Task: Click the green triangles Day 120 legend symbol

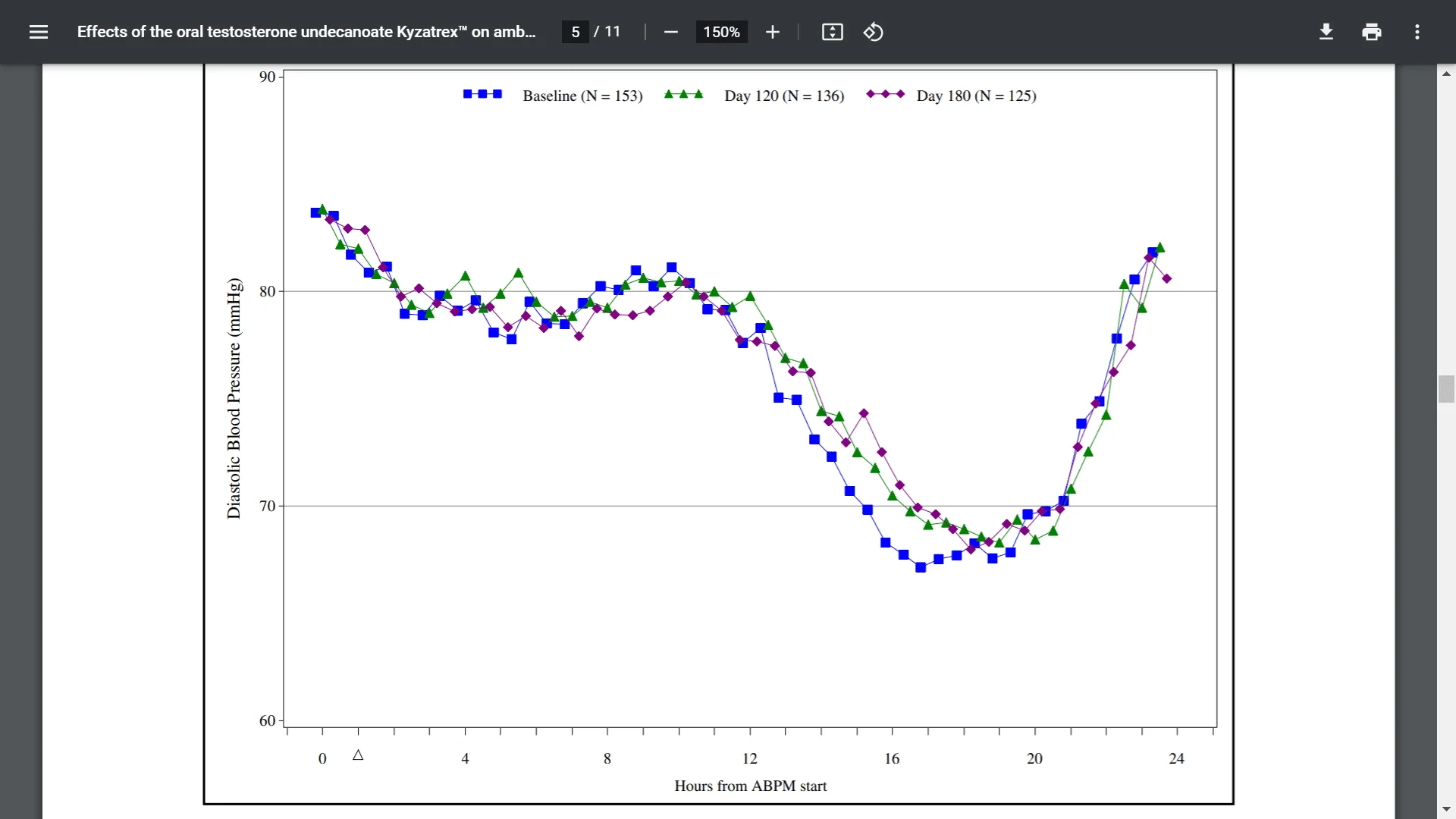Action: click(684, 94)
